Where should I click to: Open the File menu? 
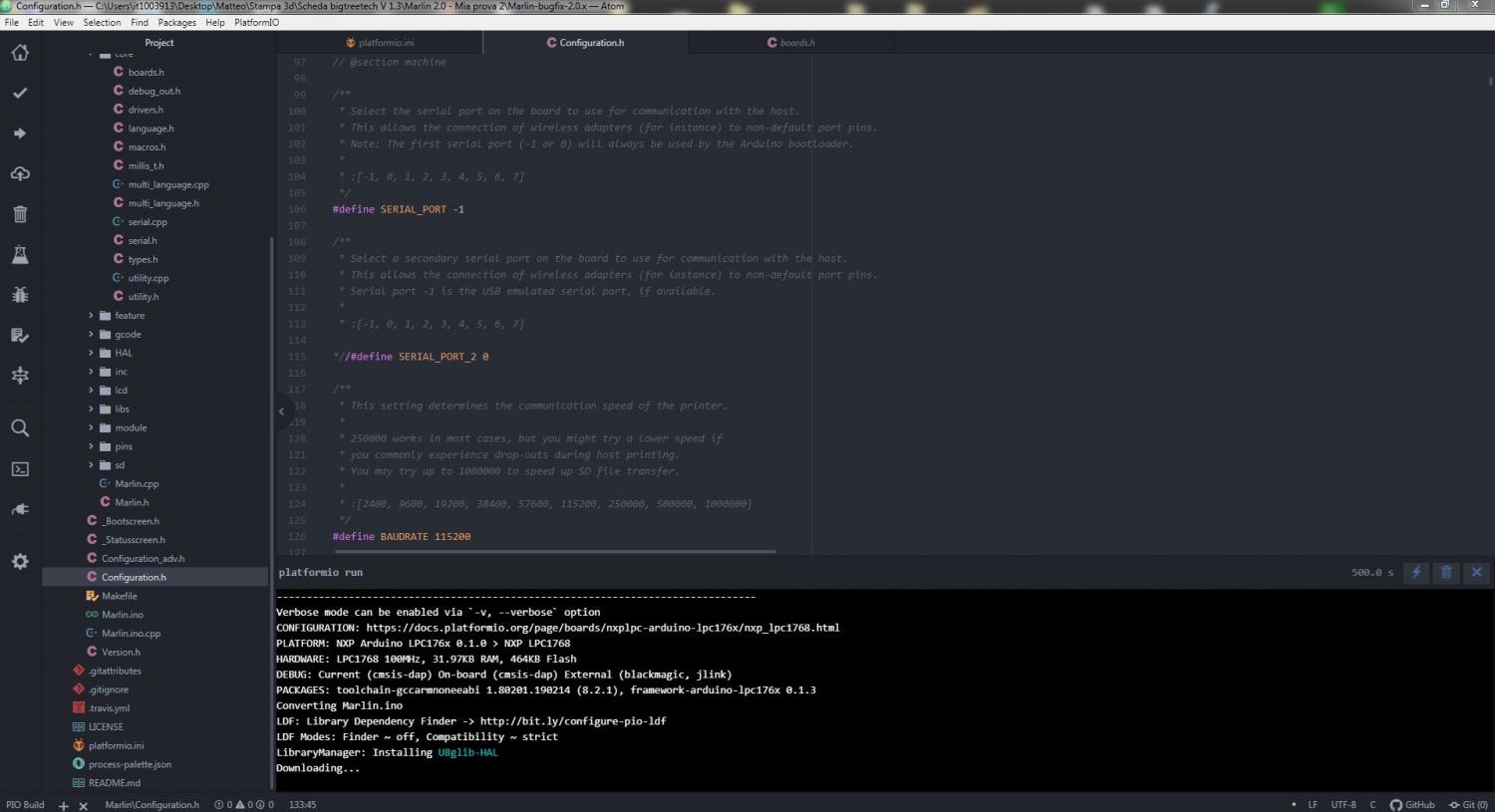click(12, 23)
